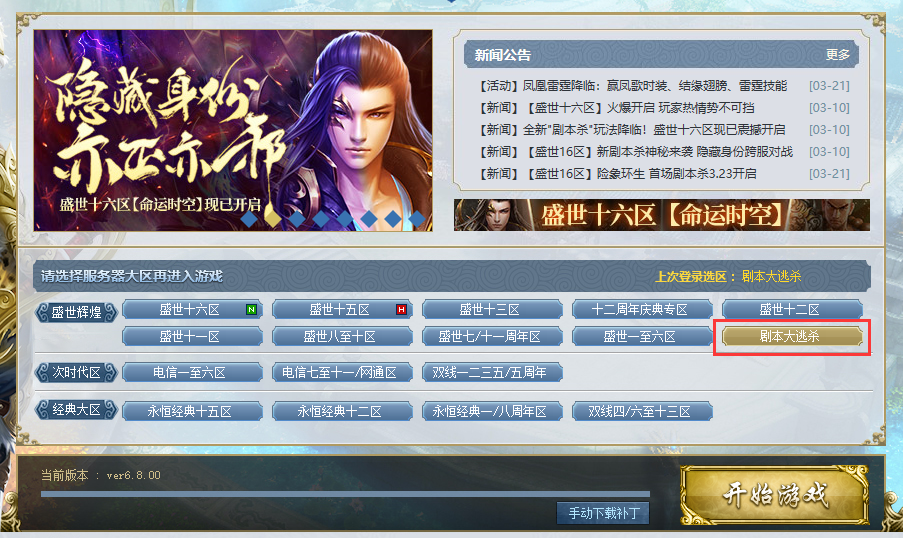Click the 盛世十六区【命运时空】 banner image
The height and width of the screenshot is (538, 903).
tap(662, 215)
